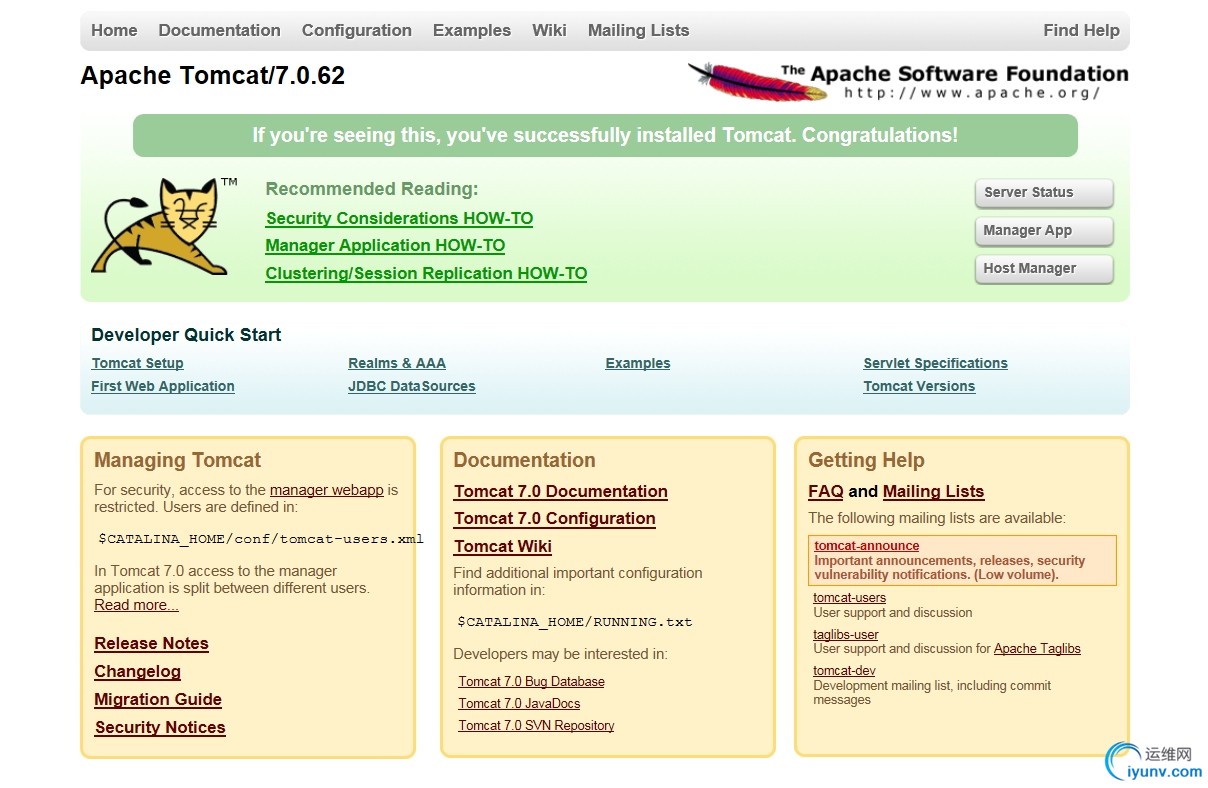Viewport: 1208px width, 788px height.
Task: Open Examples link under Developer Quick Start
Action: (x=638, y=363)
